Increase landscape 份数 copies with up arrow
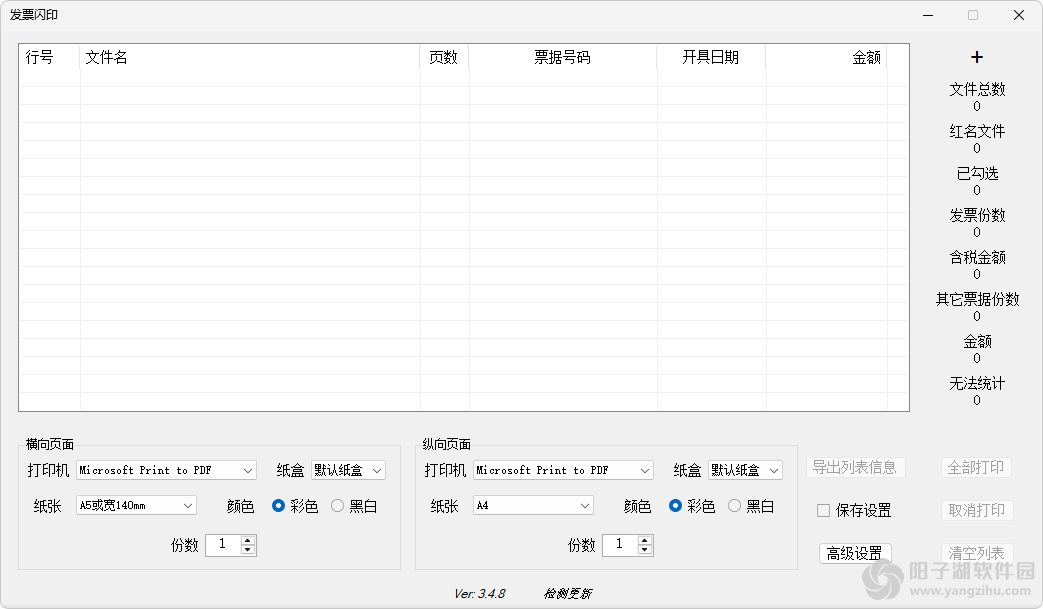The width and height of the screenshot is (1043, 609). pos(248,539)
